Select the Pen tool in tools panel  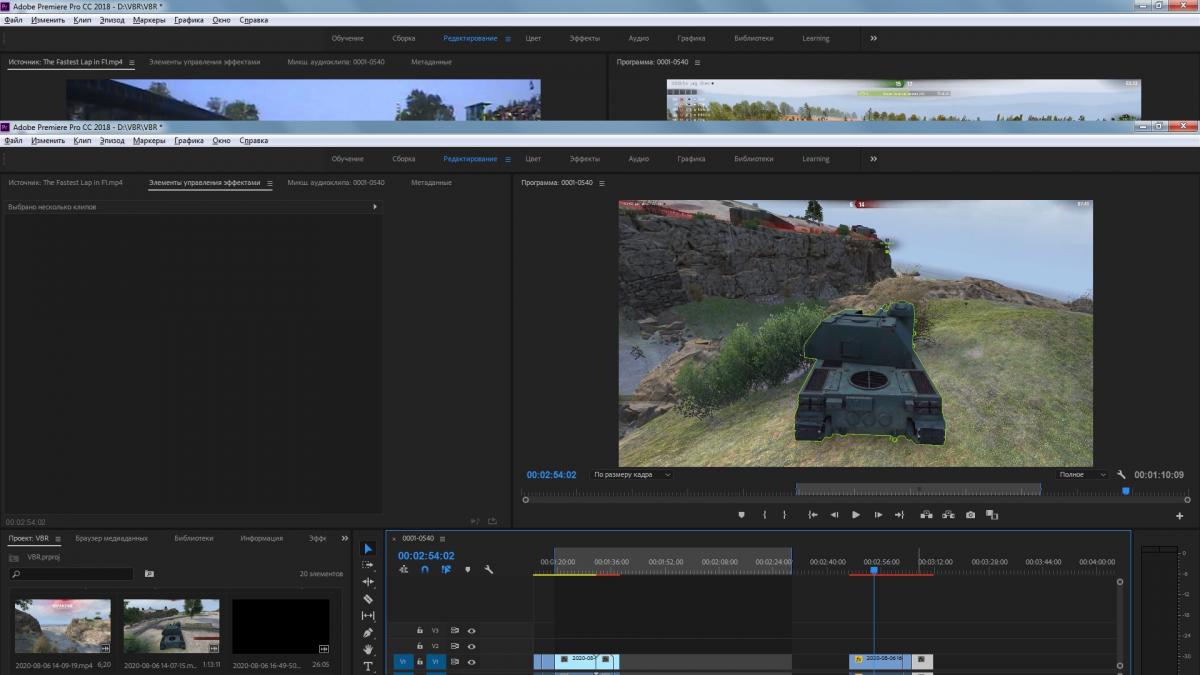[x=368, y=633]
